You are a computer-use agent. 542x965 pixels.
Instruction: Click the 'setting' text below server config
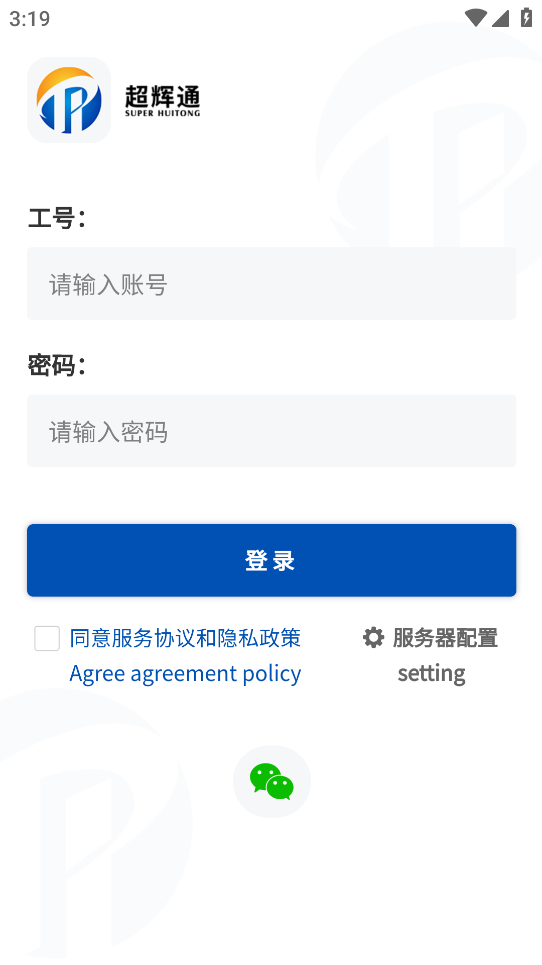431,673
